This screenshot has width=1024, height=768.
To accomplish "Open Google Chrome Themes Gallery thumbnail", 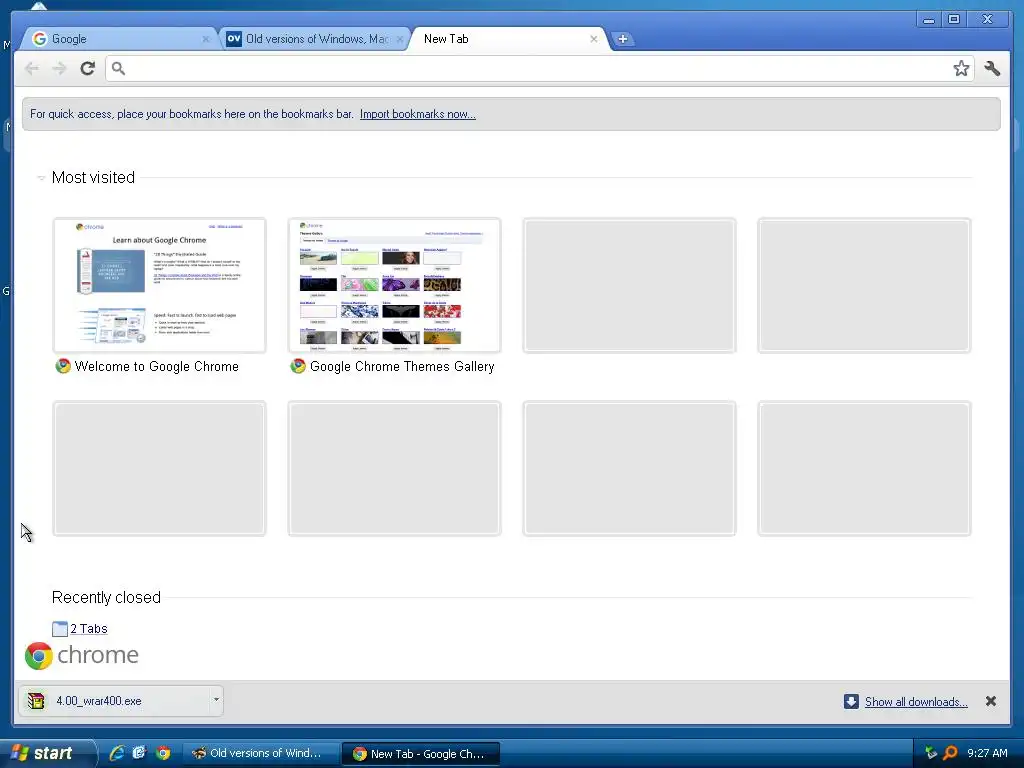I will click(x=394, y=285).
